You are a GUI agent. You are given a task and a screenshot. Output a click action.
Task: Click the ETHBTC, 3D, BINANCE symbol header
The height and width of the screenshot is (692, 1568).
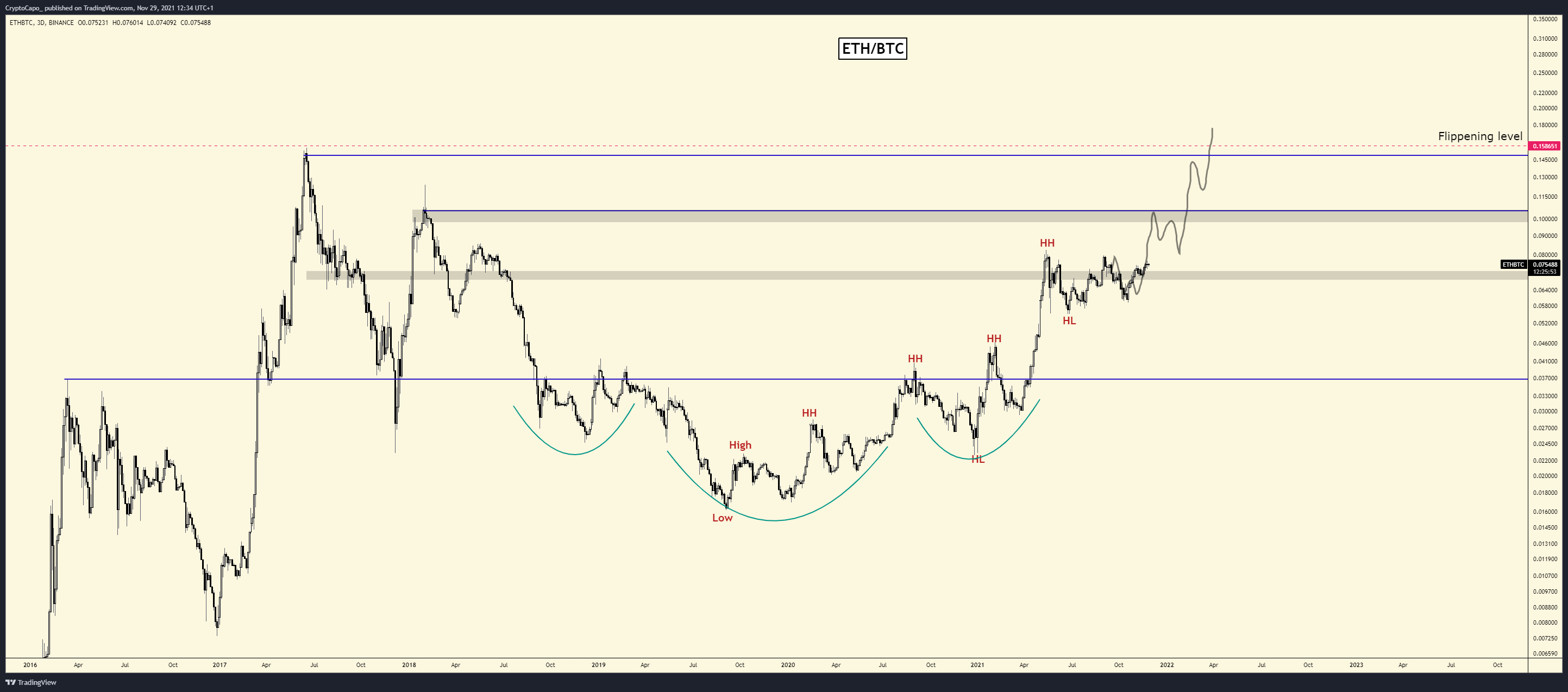point(42,22)
